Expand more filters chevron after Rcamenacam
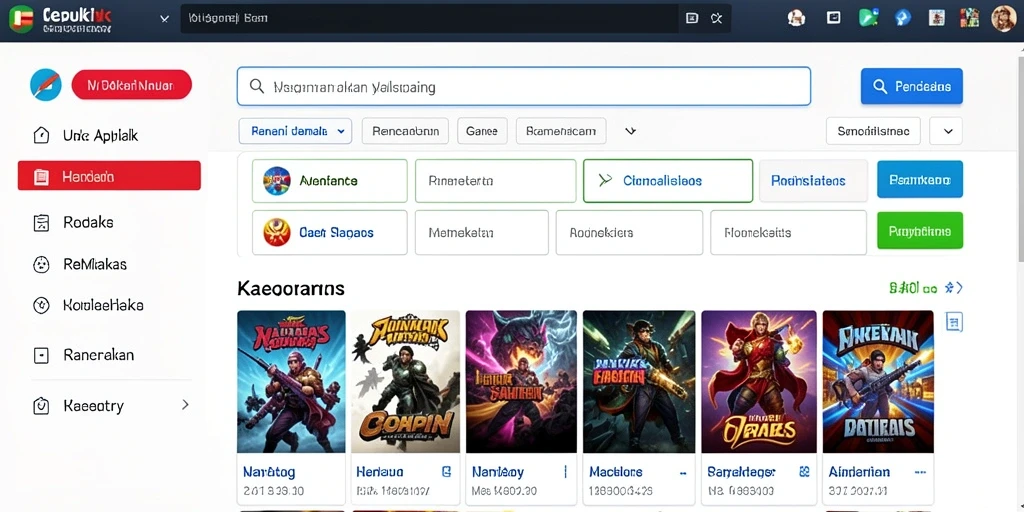Screen dimensions: 1024x512 coord(630,131)
